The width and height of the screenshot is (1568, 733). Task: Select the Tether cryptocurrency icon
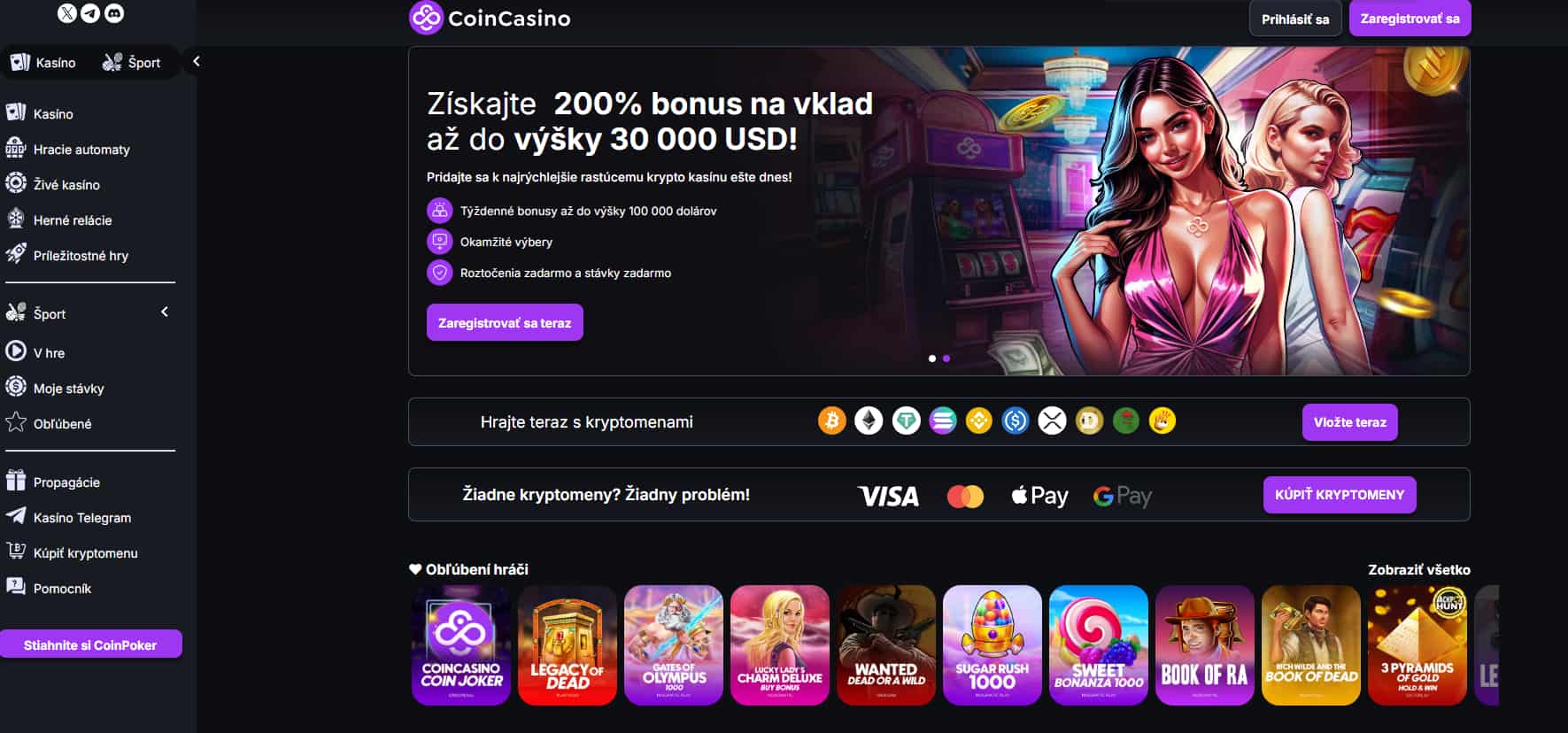tap(906, 421)
